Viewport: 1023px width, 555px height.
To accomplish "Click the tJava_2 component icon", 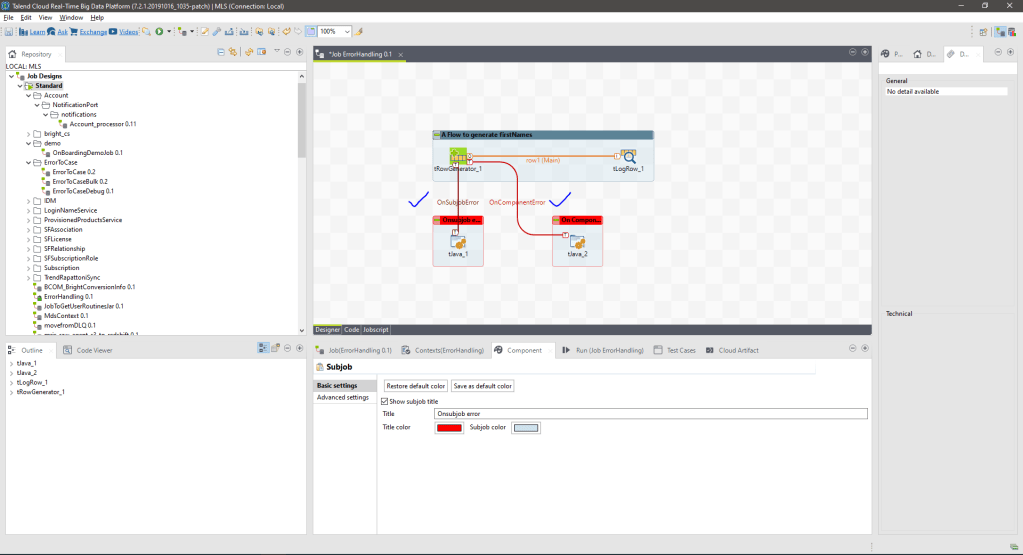I will [577, 241].
